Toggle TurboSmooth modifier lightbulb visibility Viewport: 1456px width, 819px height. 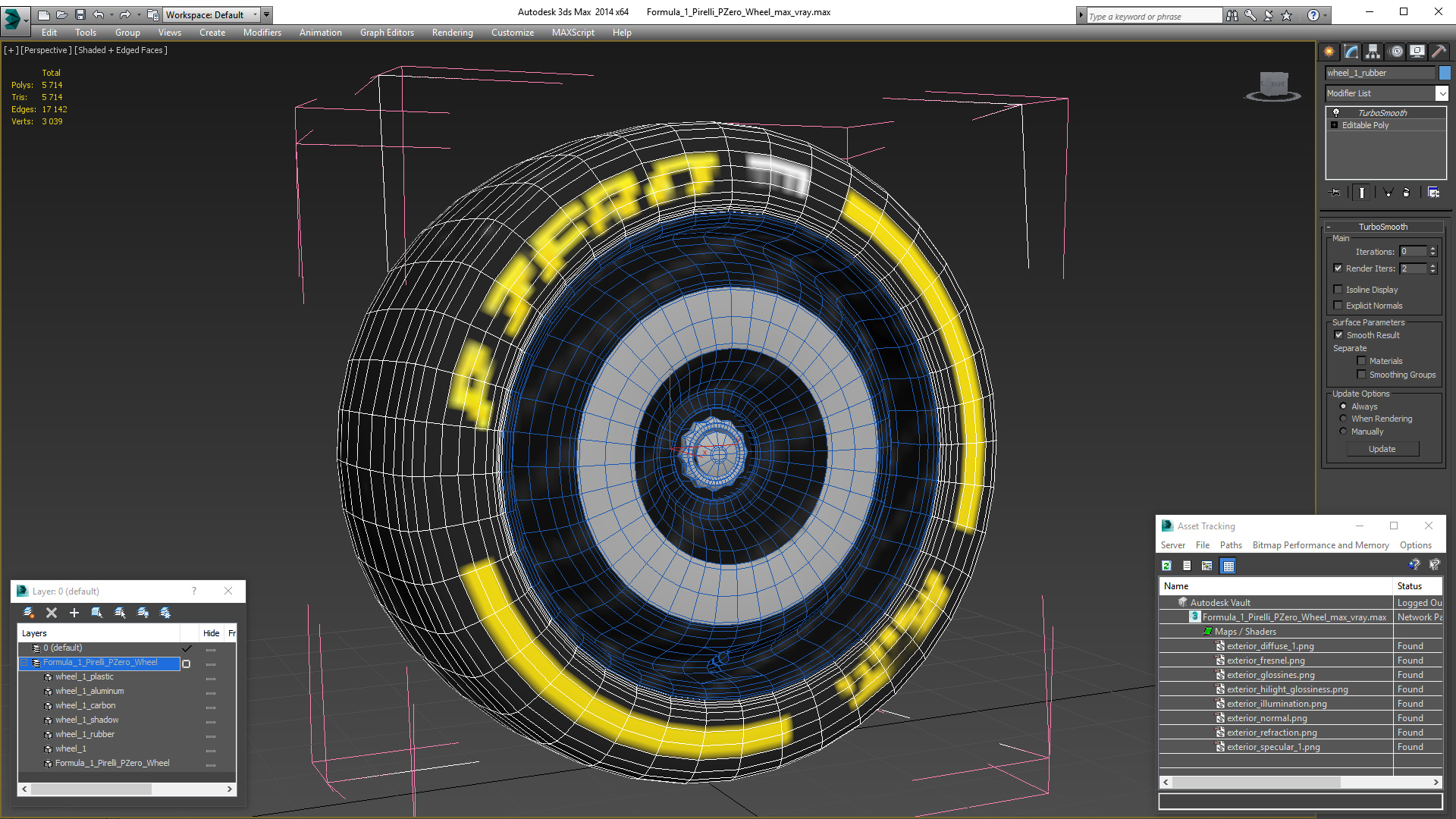click(x=1336, y=112)
